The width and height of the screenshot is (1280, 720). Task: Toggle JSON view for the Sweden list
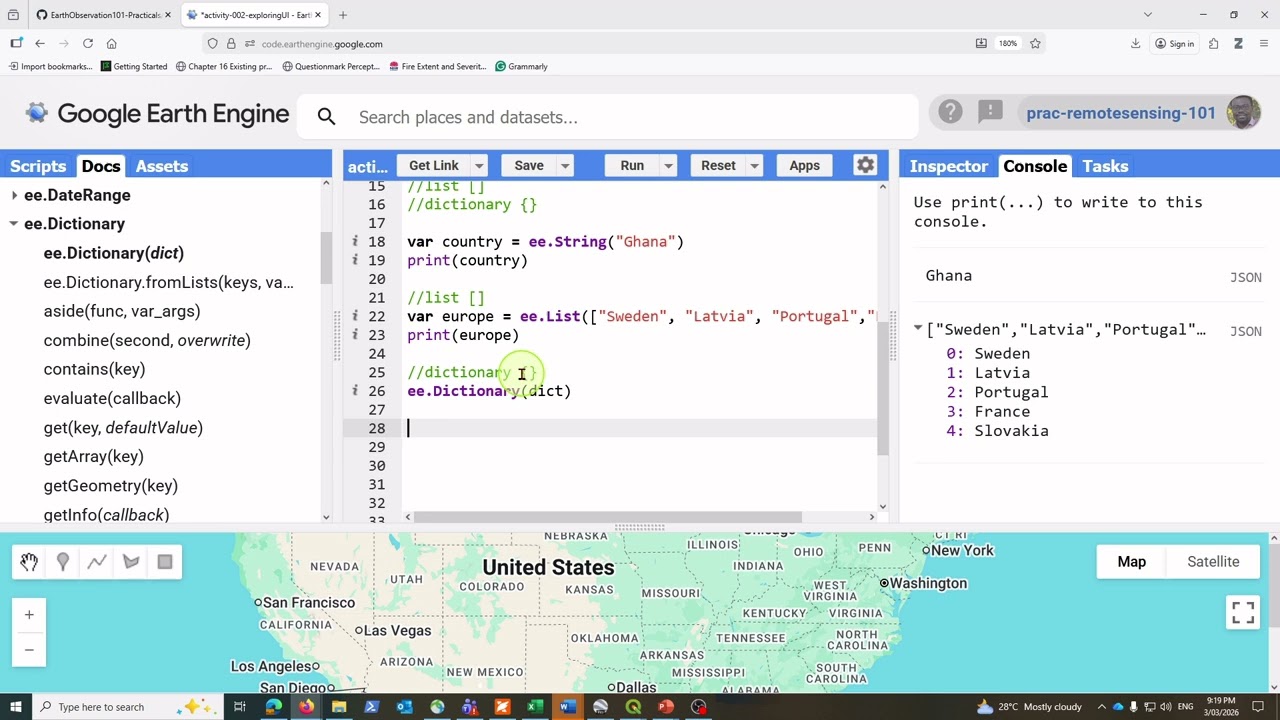point(1246,331)
